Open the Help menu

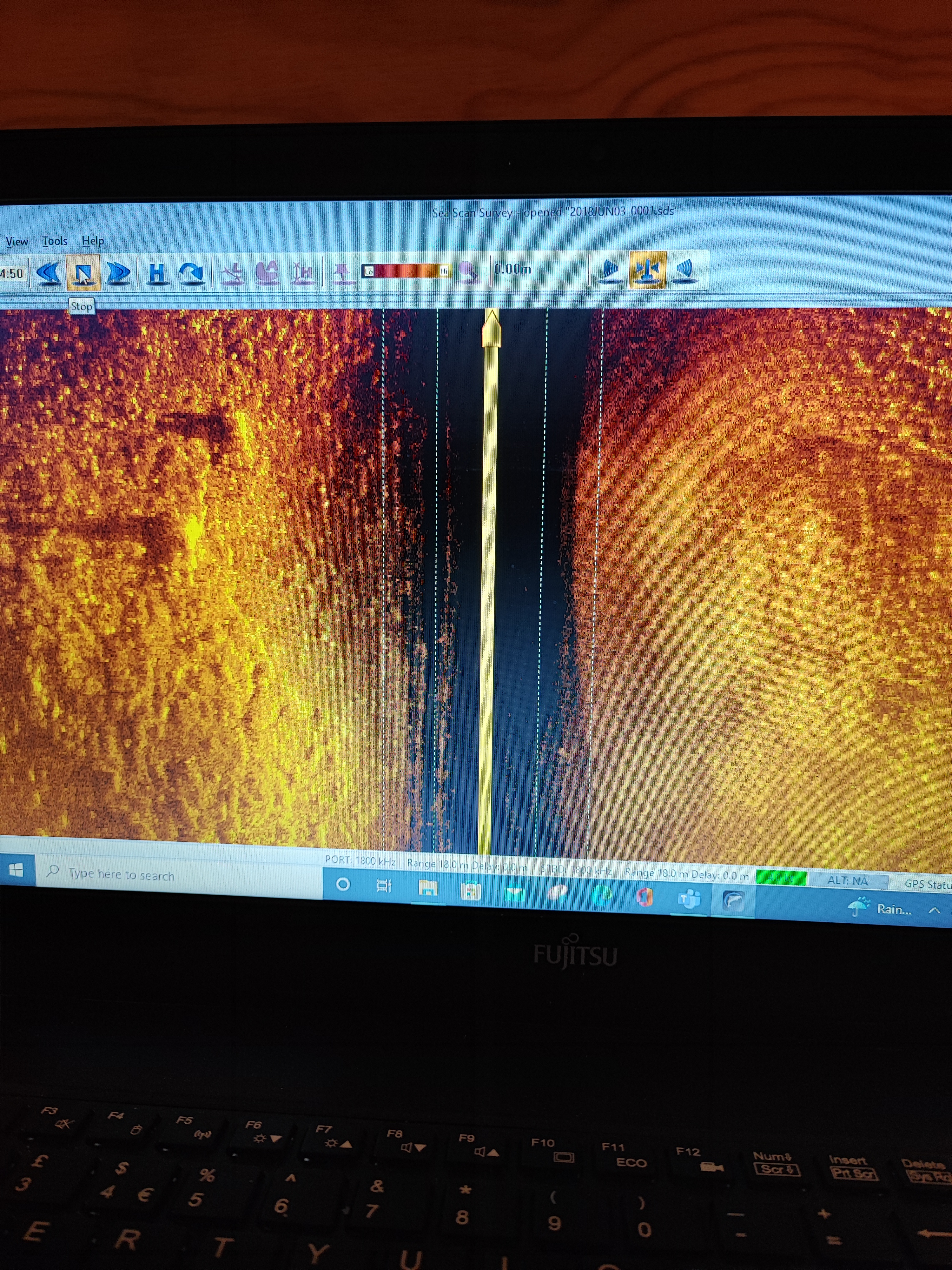click(92, 241)
